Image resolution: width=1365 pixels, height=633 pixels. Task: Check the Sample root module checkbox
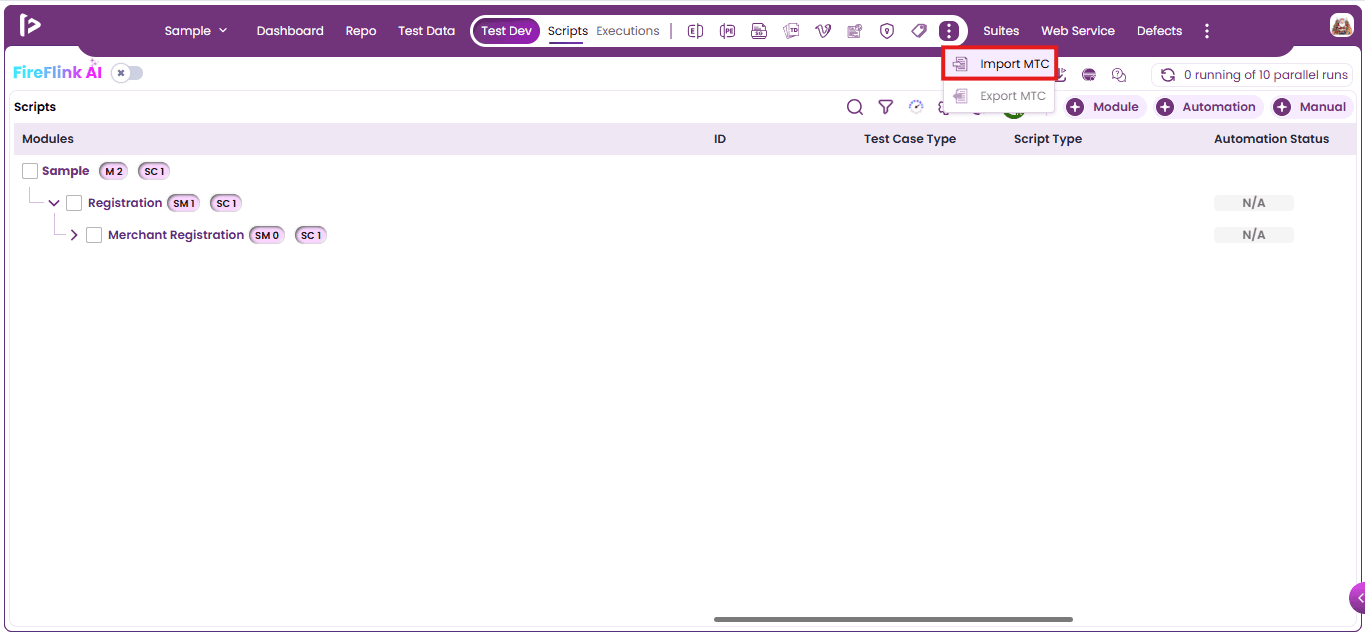coord(30,171)
